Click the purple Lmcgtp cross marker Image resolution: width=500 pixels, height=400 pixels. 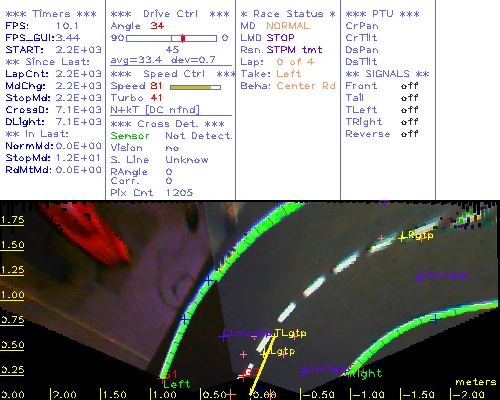click(224, 336)
